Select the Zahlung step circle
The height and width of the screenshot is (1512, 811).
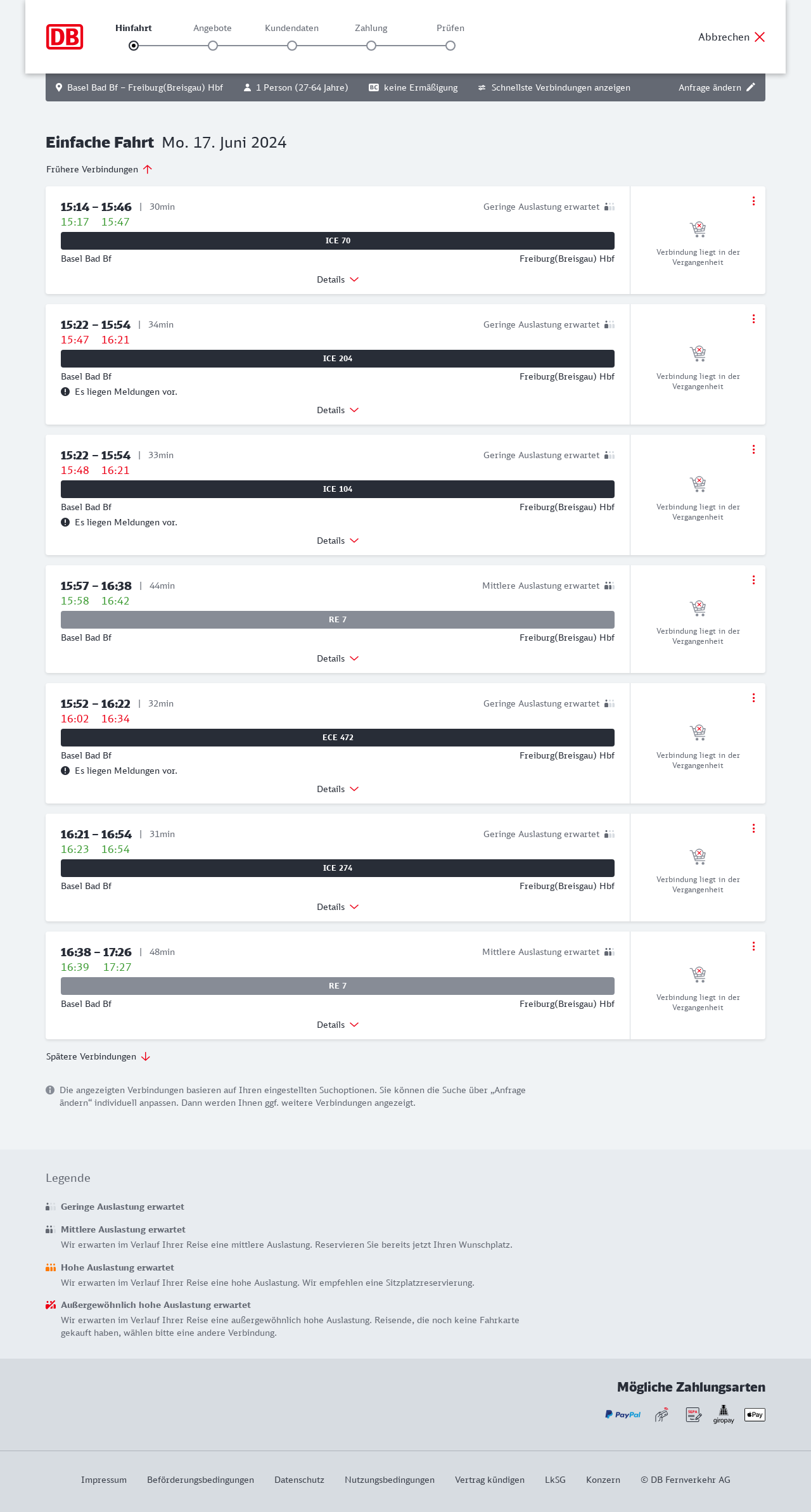371,46
